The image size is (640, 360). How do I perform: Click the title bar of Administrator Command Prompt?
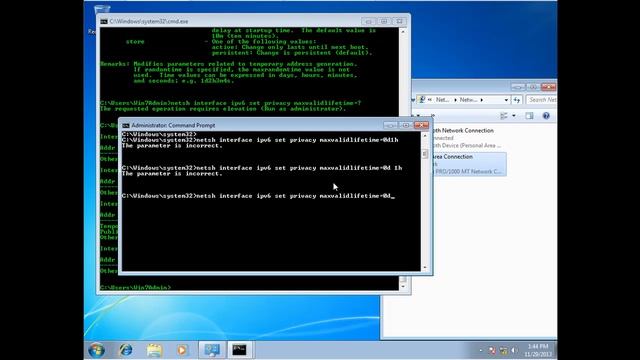253,125
